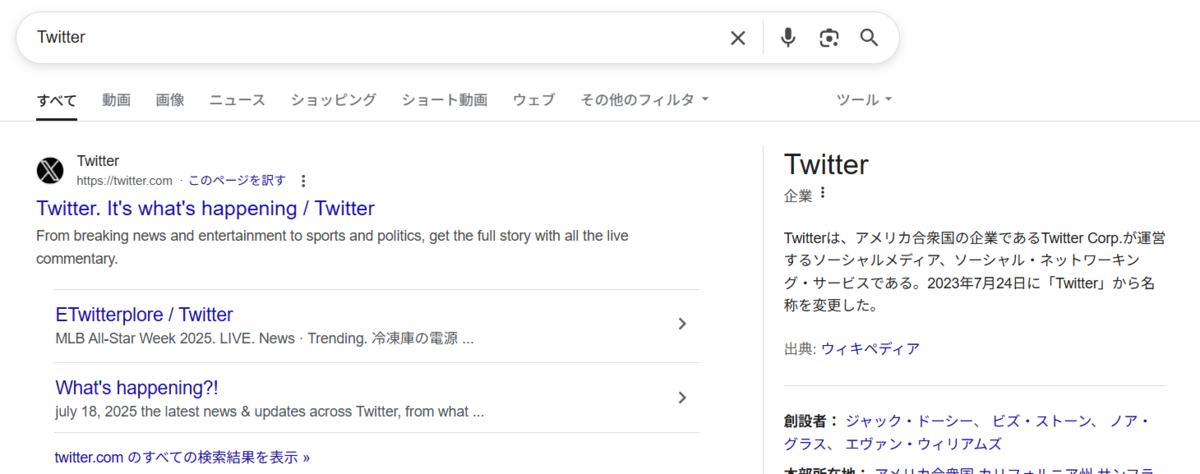The width and height of the screenshot is (1200, 474).
Task: Open What's happening?! sitelink
Action: click(136, 387)
